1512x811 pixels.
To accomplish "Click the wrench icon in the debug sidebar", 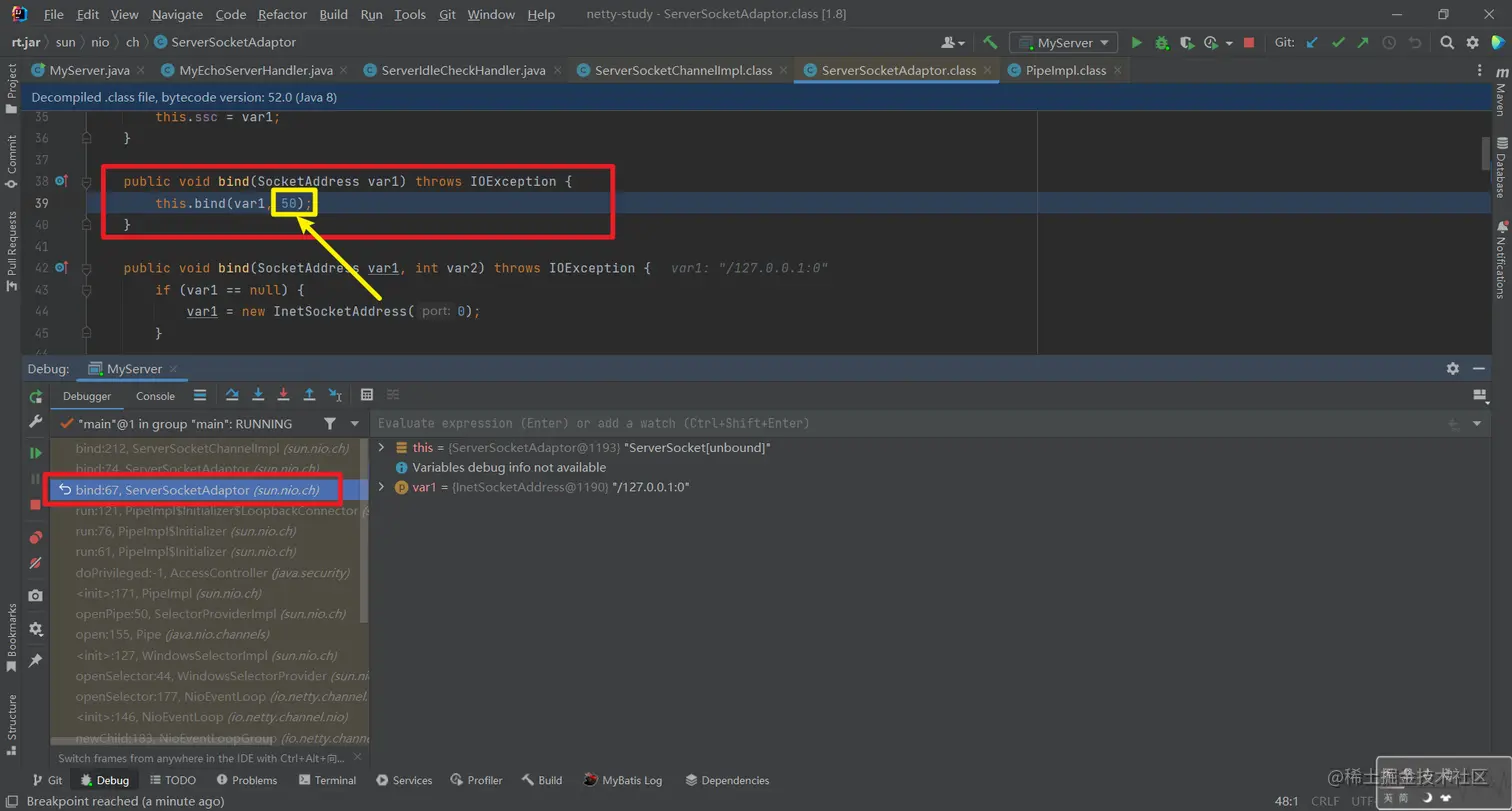I will (36, 422).
